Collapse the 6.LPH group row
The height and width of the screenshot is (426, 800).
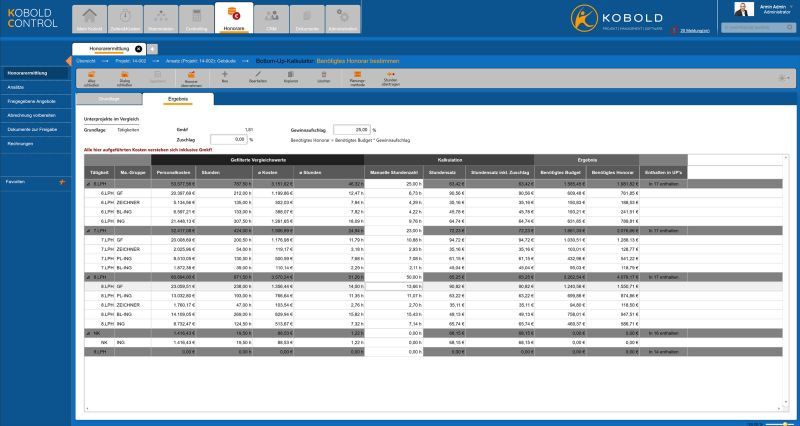(x=87, y=184)
